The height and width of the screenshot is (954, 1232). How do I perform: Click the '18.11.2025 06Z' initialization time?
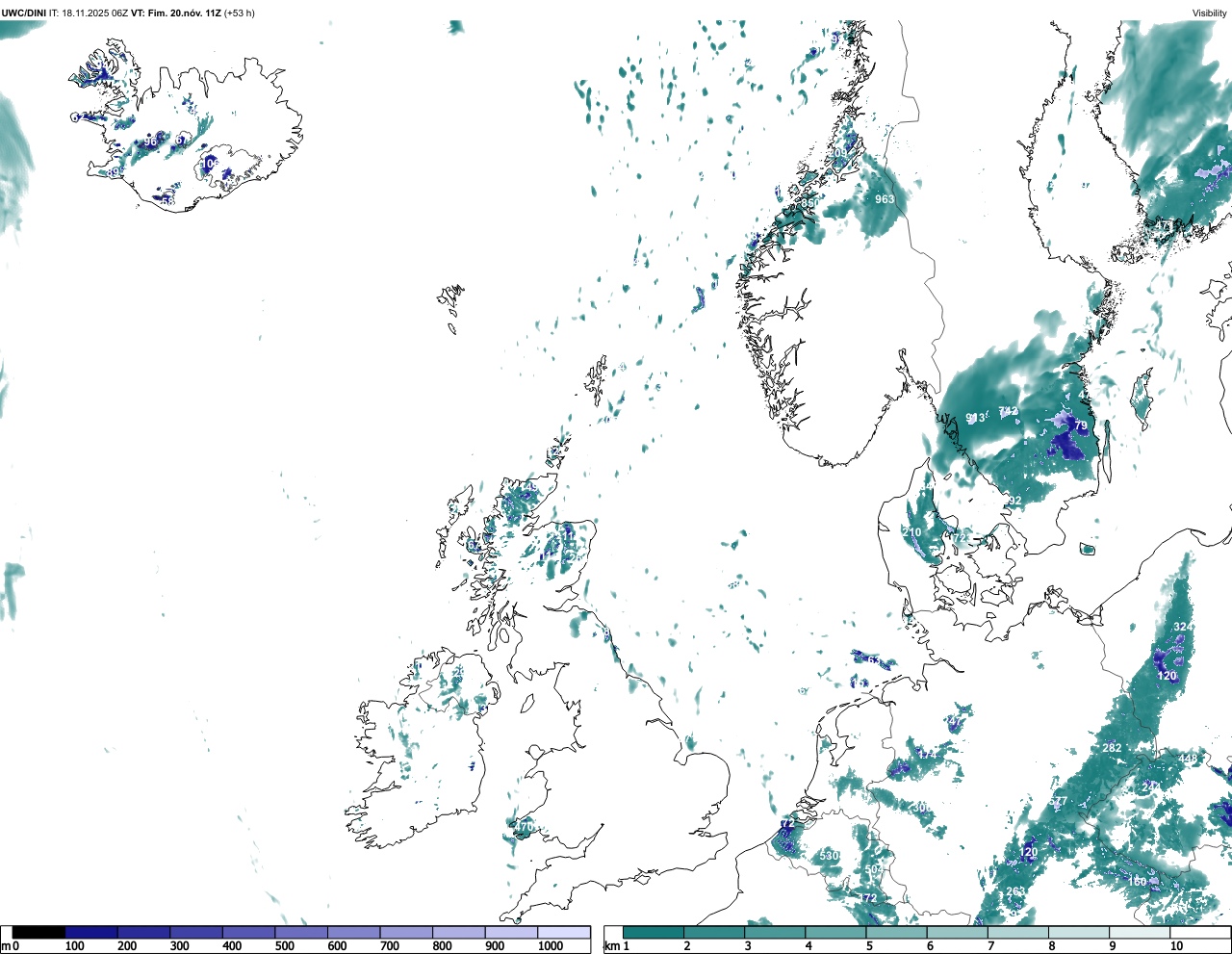pyautogui.click(x=95, y=13)
